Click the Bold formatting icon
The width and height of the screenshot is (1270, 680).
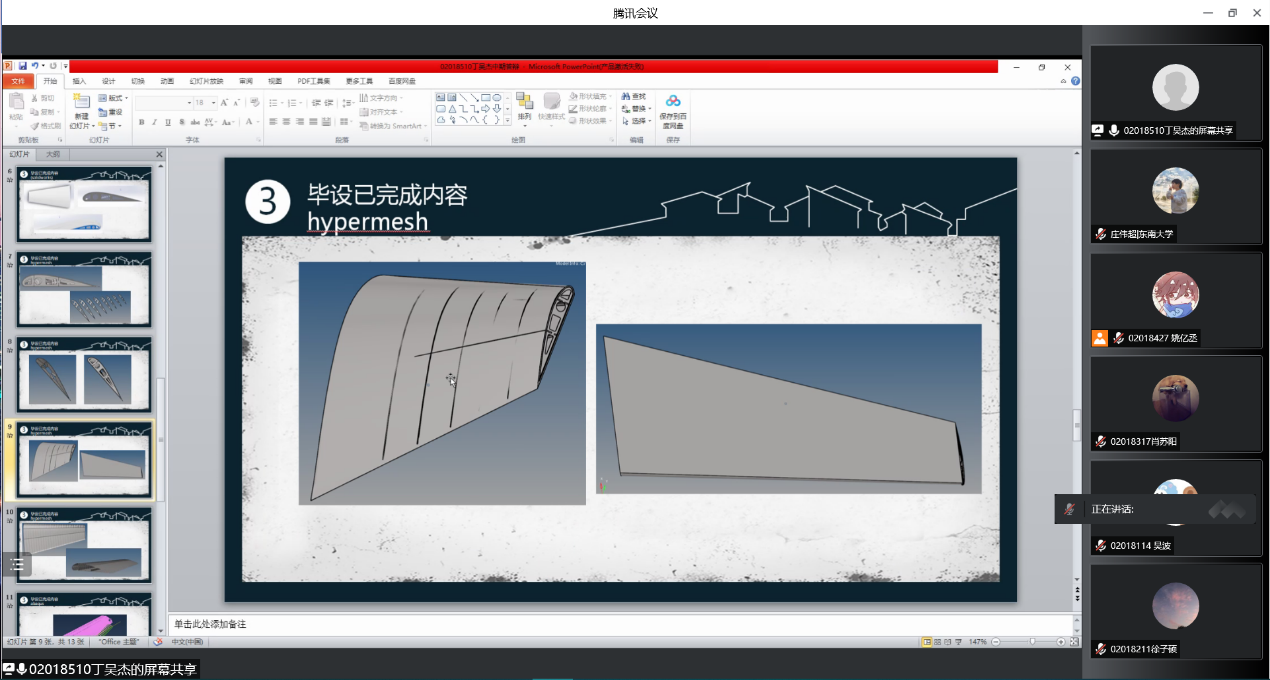141,122
